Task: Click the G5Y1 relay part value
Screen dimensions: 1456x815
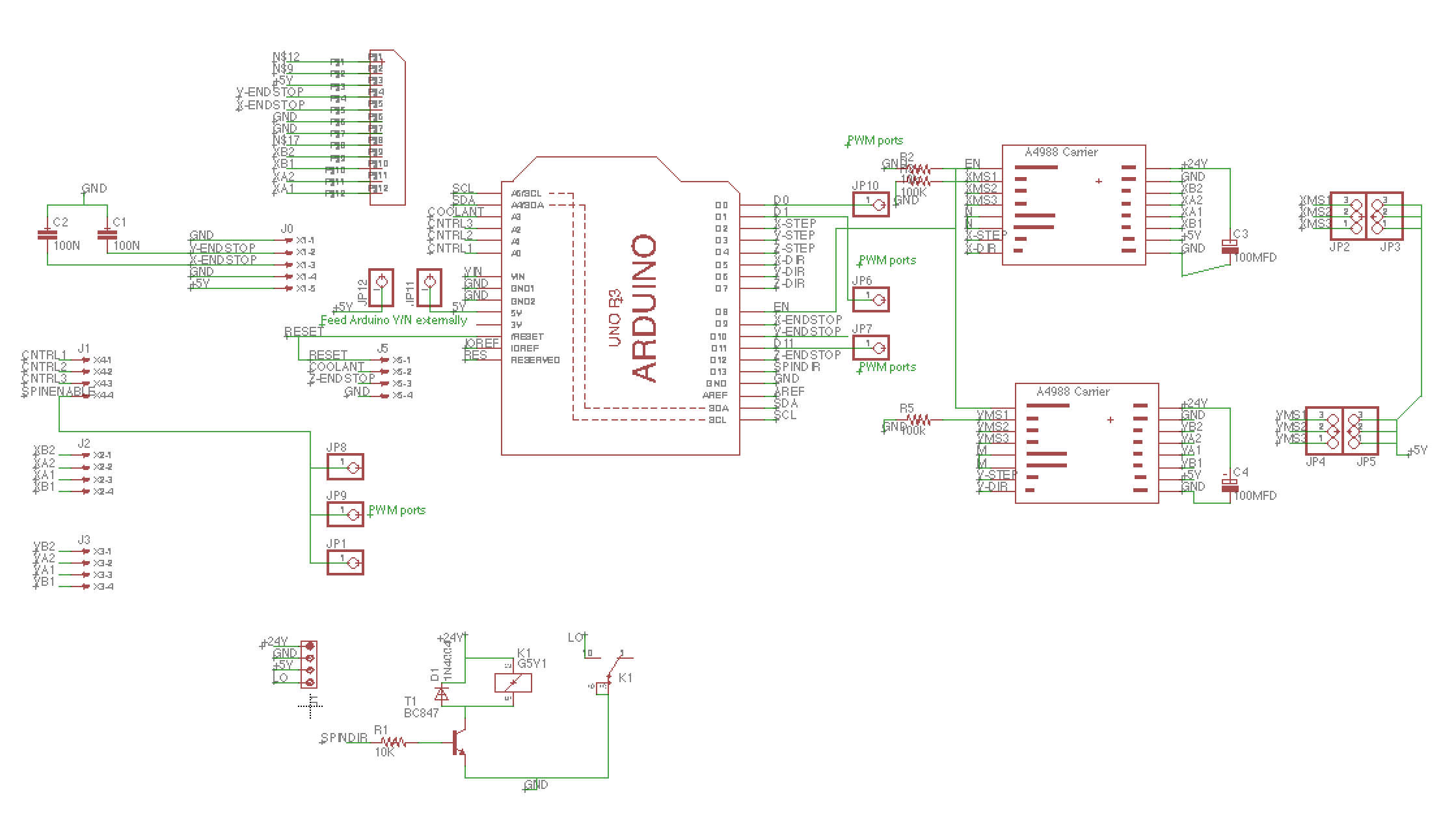Action: pyautogui.click(x=532, y=664)
